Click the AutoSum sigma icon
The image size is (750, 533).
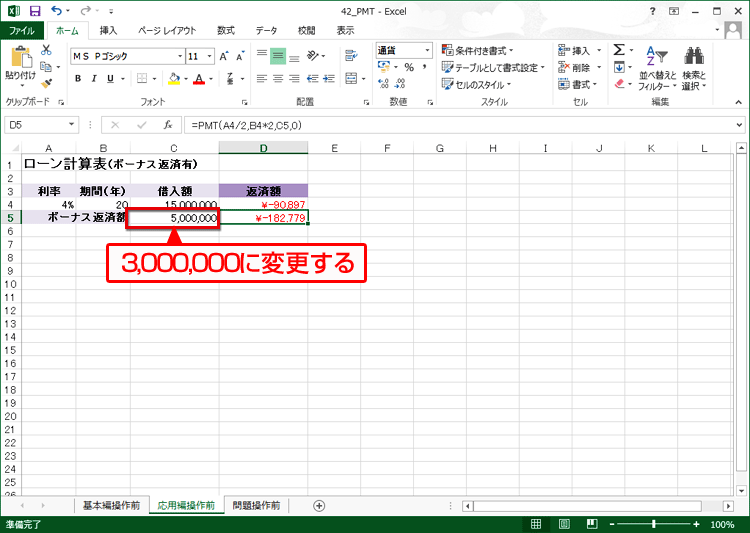[619, 50]
